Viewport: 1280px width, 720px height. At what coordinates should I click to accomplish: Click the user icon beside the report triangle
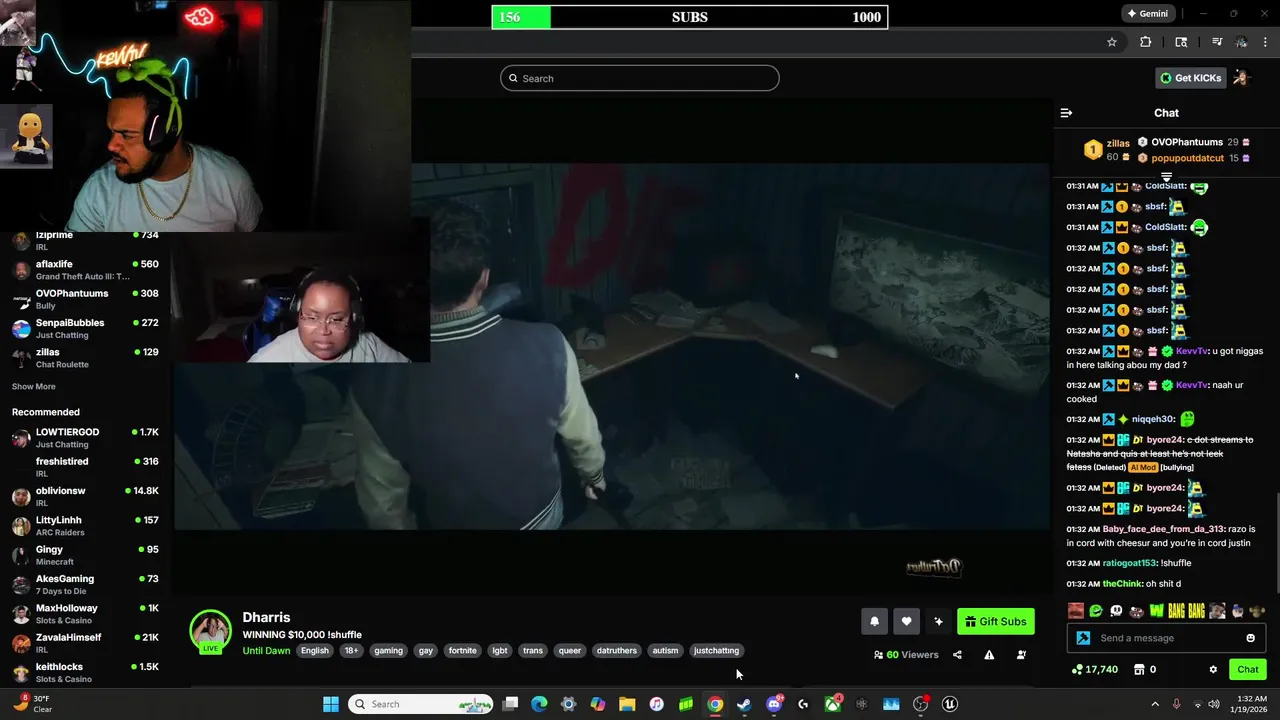click(x=1021, y=655)
